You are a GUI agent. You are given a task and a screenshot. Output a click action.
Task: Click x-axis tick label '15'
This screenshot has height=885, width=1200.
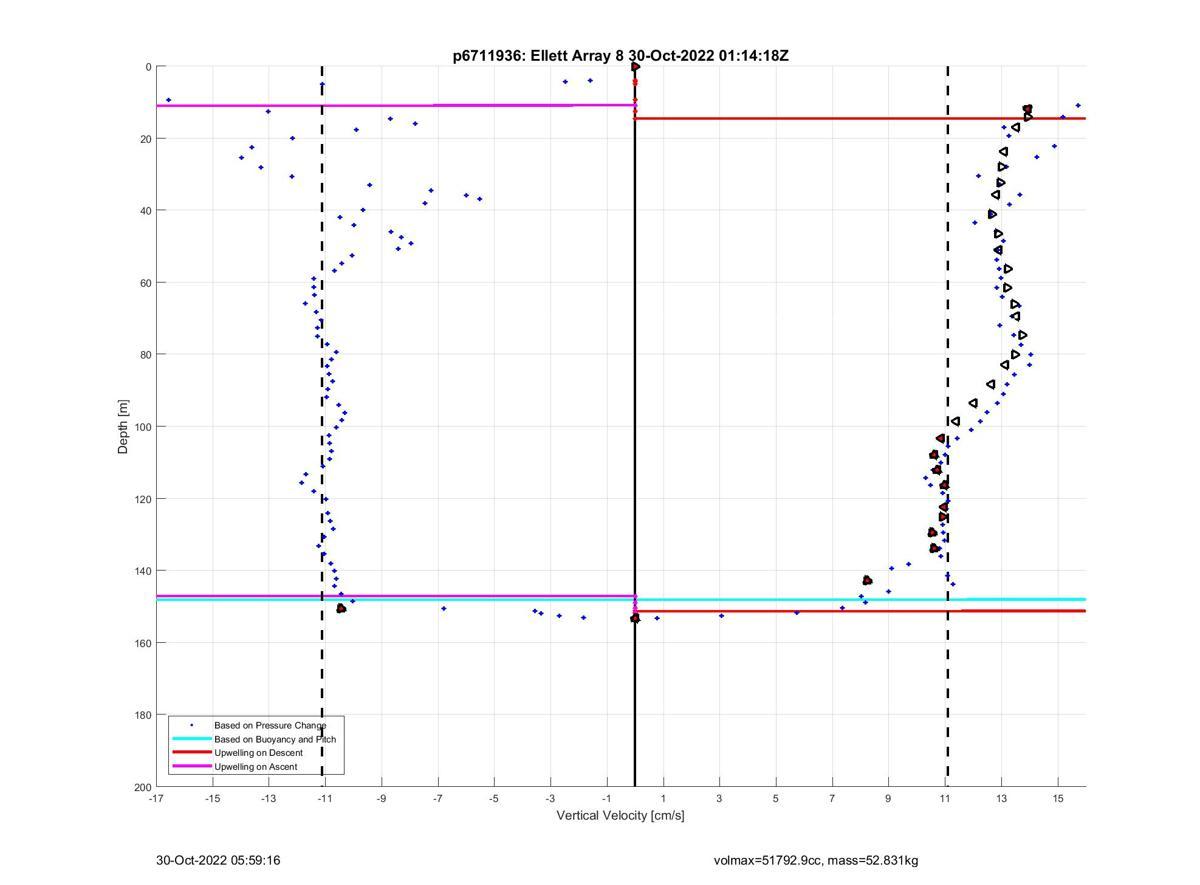[1057, 798]
